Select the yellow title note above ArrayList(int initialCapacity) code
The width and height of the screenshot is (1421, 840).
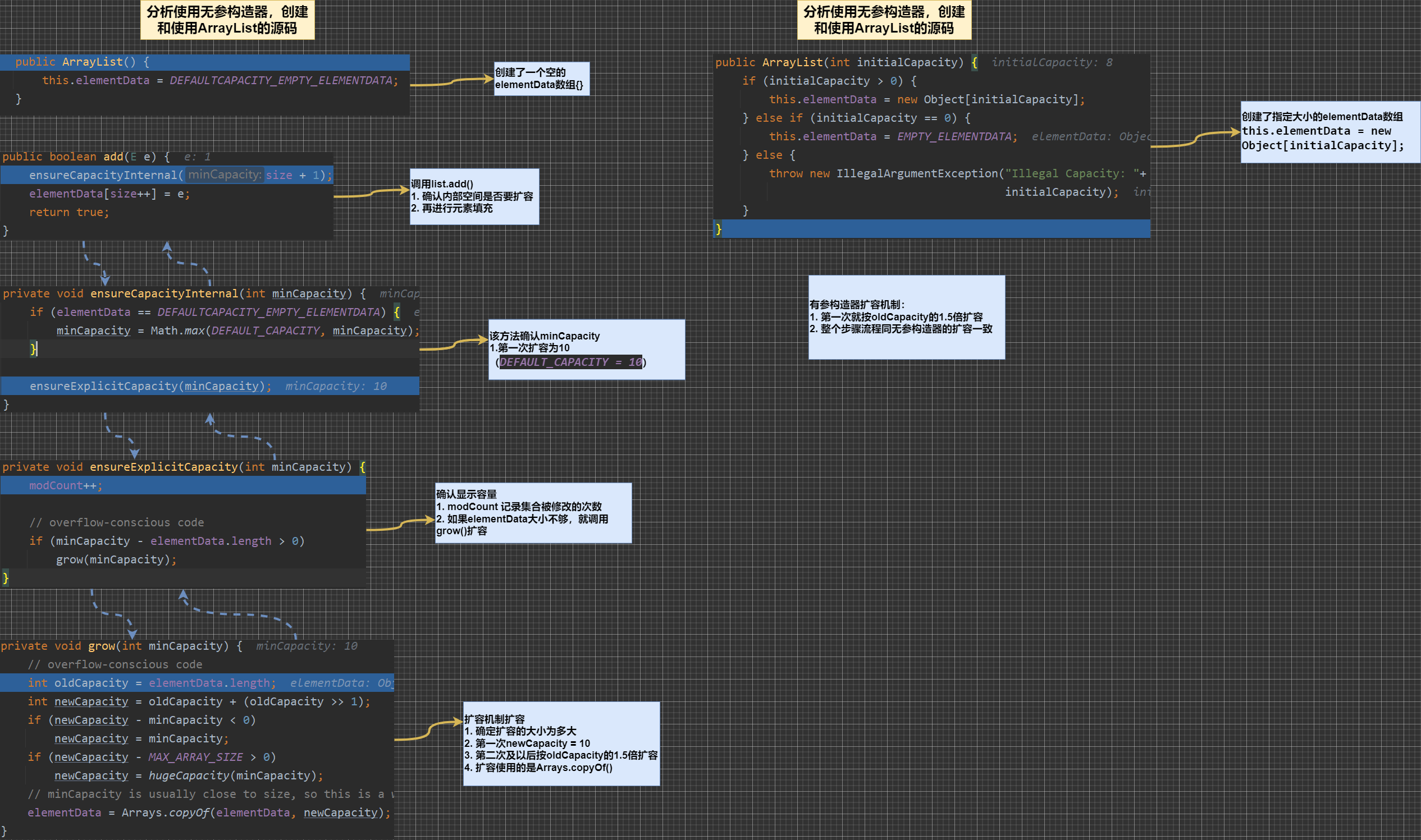[x=884, y=20]
